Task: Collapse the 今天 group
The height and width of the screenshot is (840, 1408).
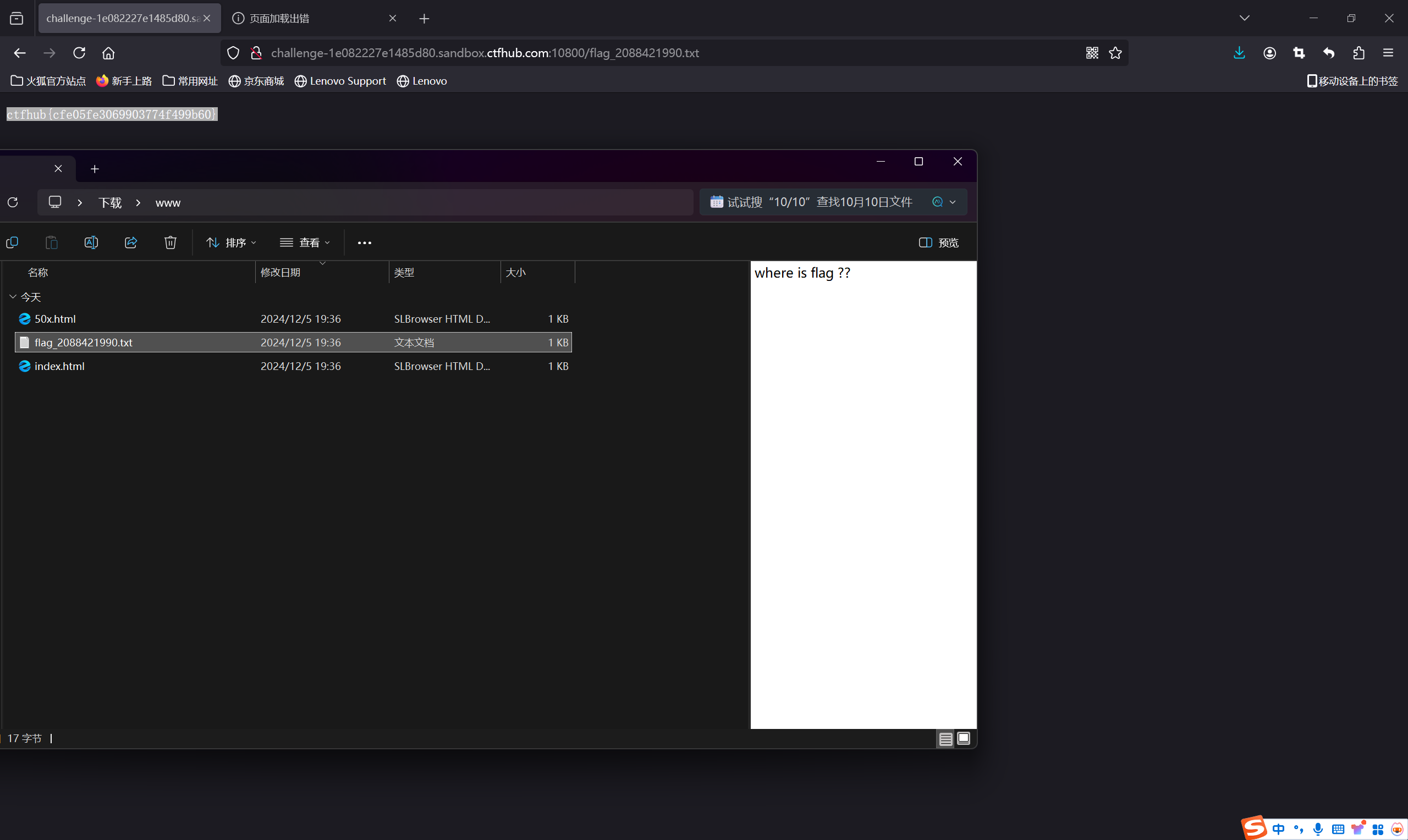Action: 13,297
